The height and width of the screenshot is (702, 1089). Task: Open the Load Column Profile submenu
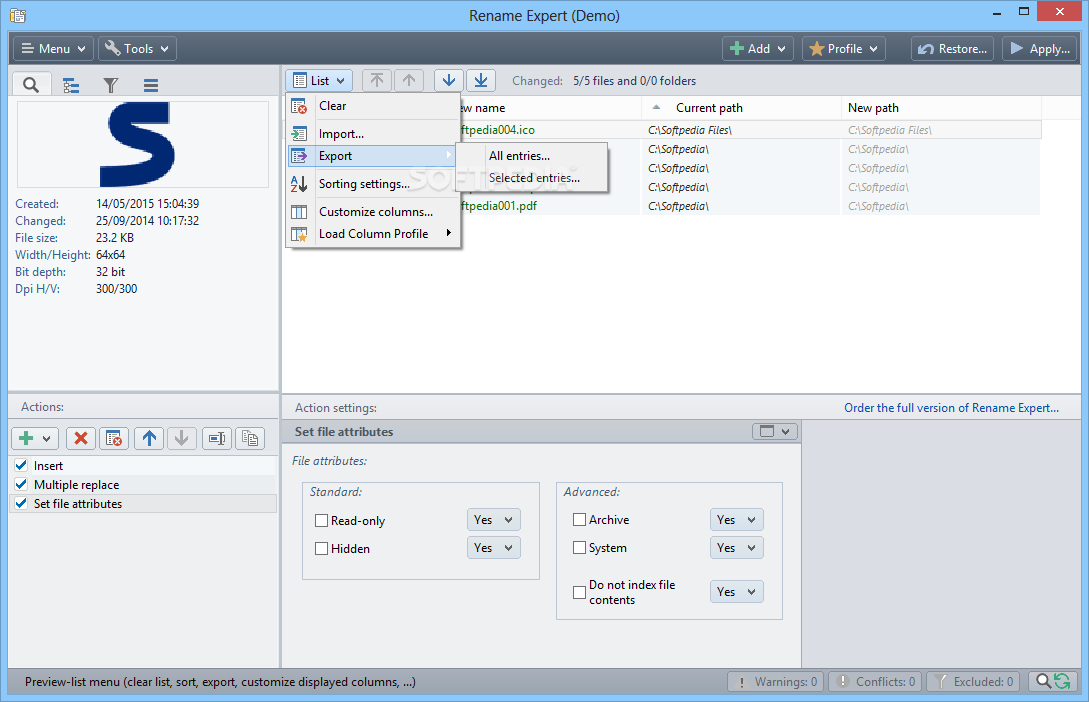pos(374,234)
